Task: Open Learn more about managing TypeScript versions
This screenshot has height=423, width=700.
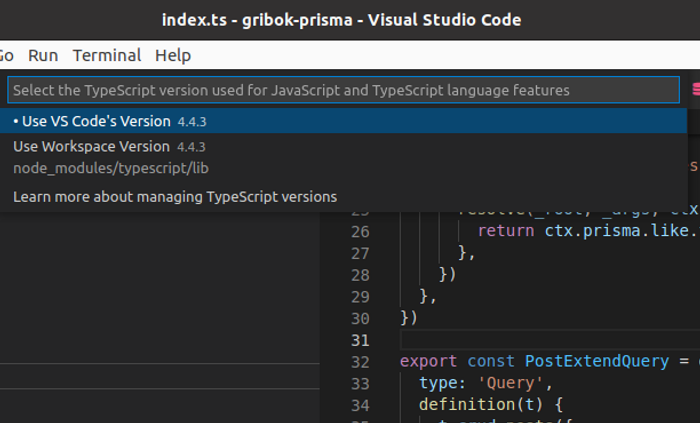Action: [343, 197]
